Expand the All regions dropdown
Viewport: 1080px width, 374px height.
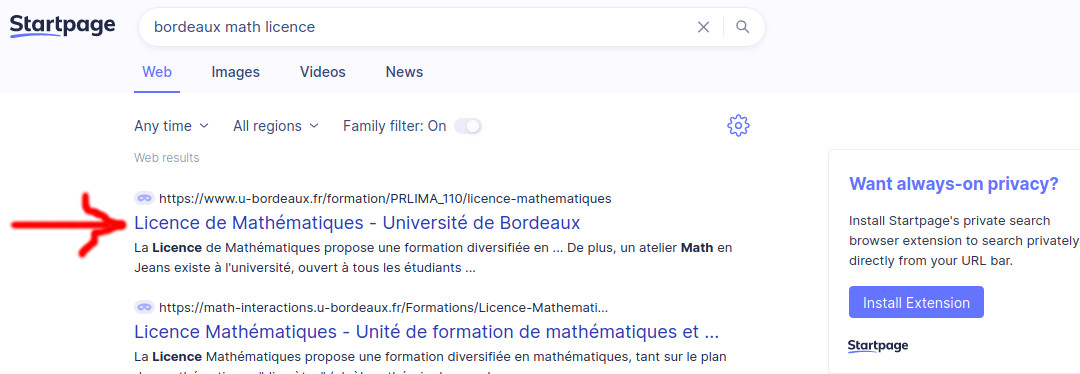pos(276,126)
